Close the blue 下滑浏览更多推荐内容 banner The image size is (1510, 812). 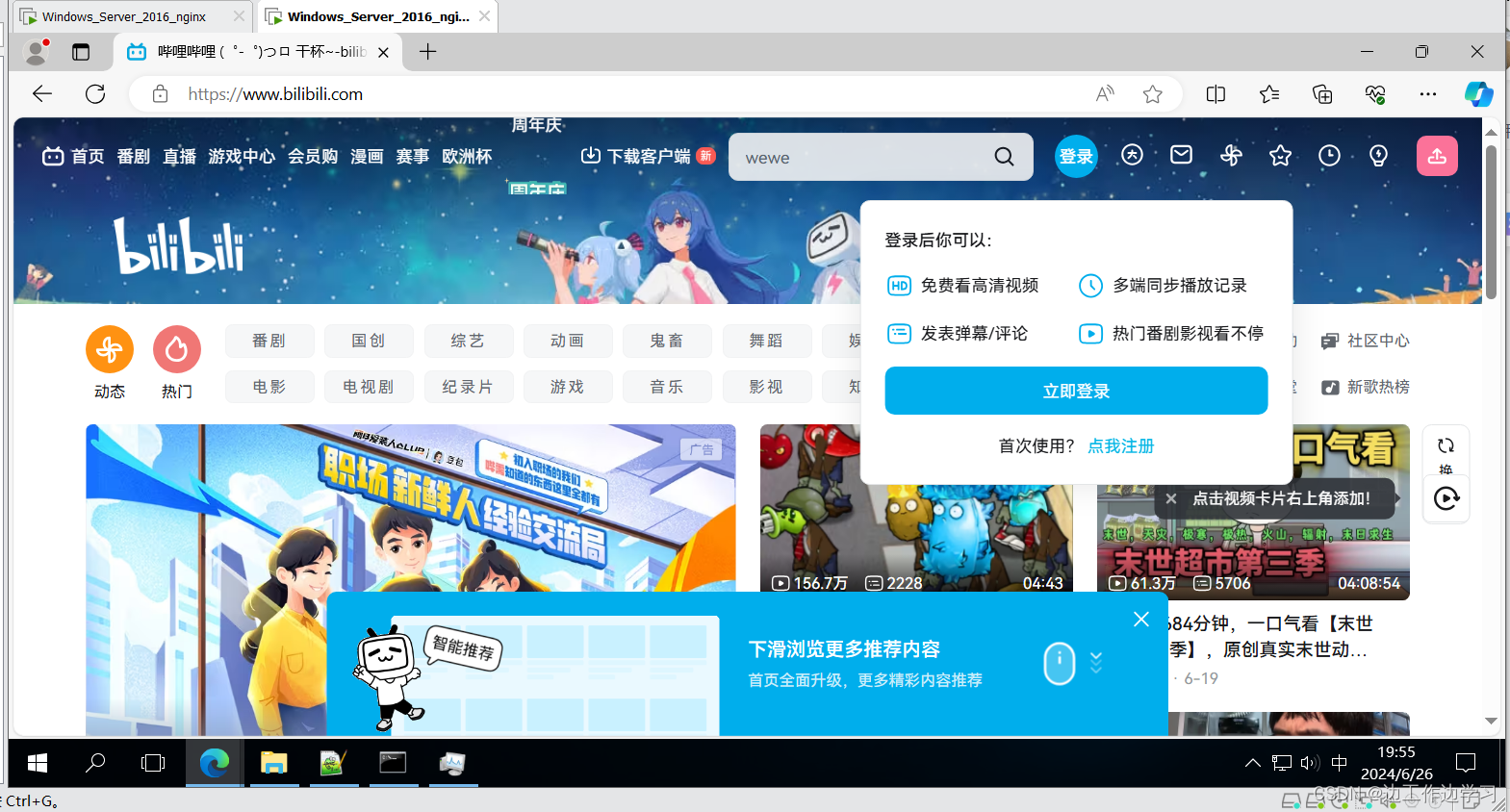click(1141, 620)
